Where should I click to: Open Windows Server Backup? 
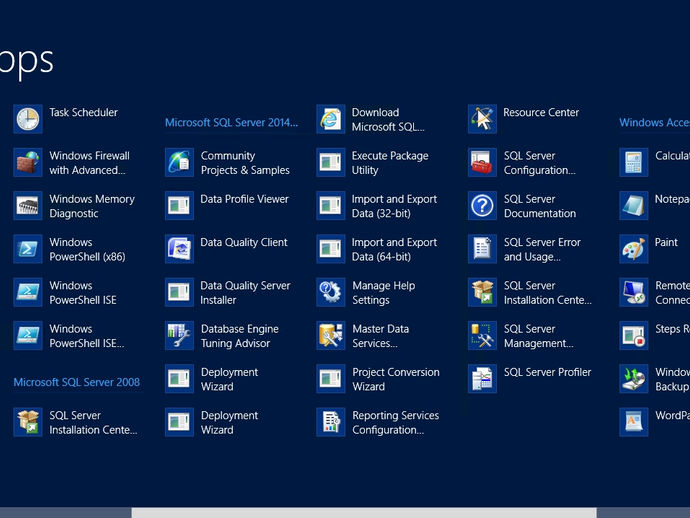tap(654, 379)
